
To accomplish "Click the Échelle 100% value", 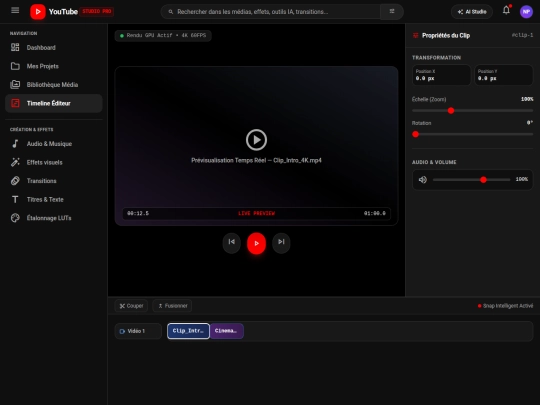I will point(527,99).
